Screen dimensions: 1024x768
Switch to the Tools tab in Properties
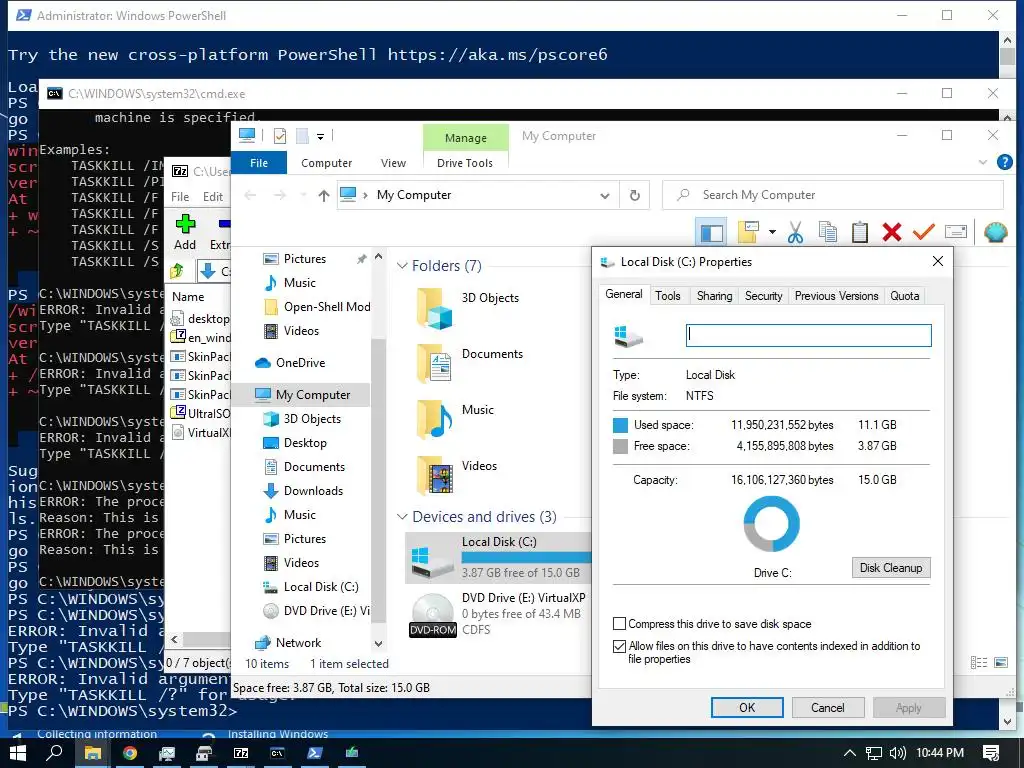click(667, 296)
